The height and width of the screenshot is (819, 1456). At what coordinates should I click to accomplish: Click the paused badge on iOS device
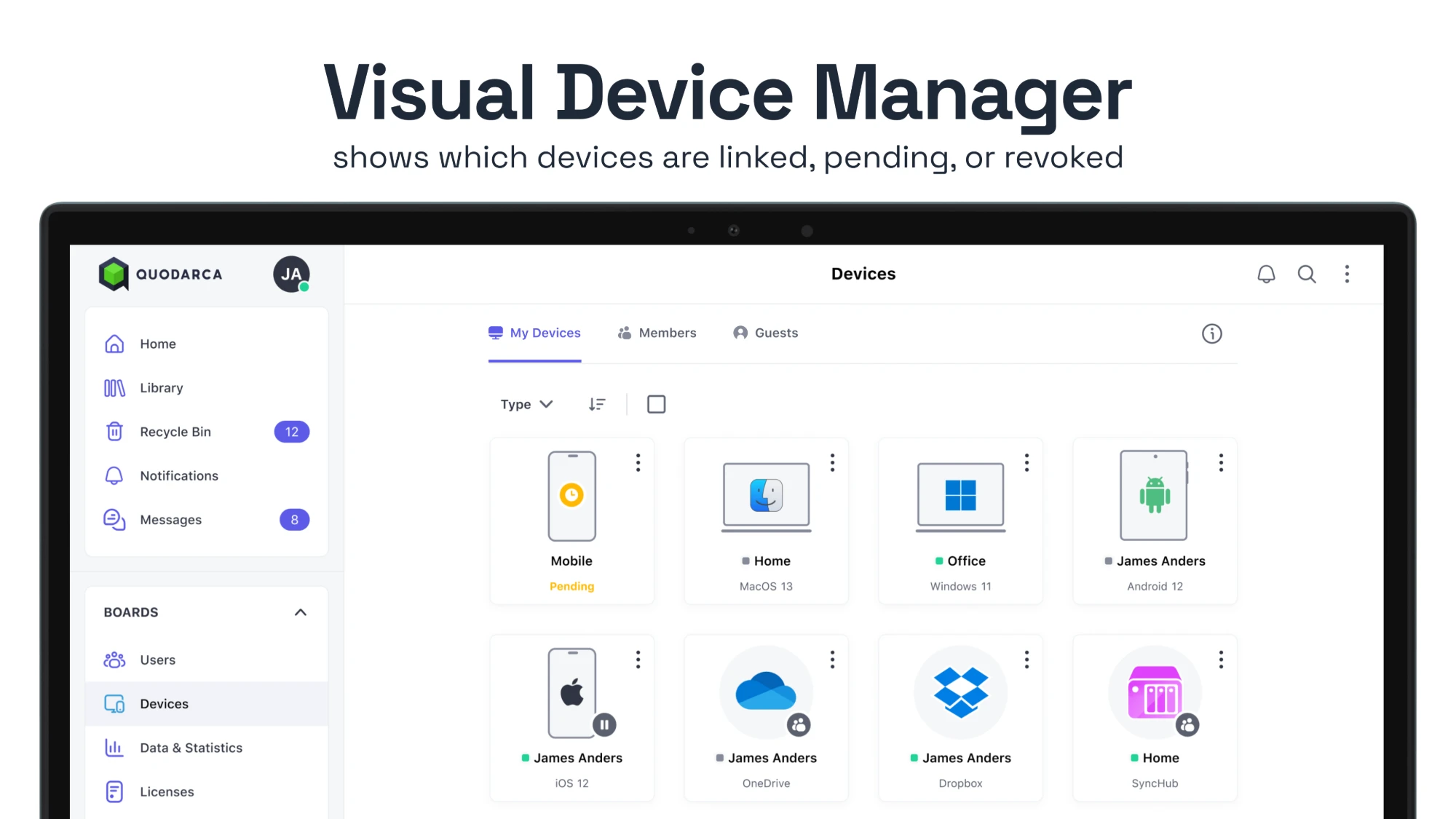tap(604, 725)
